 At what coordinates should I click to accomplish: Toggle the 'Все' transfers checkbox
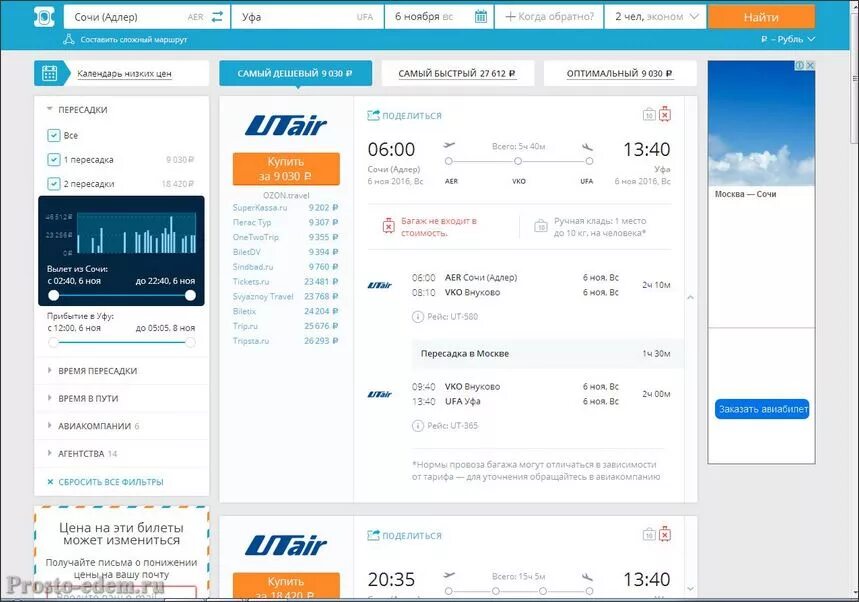pos(54,135)
